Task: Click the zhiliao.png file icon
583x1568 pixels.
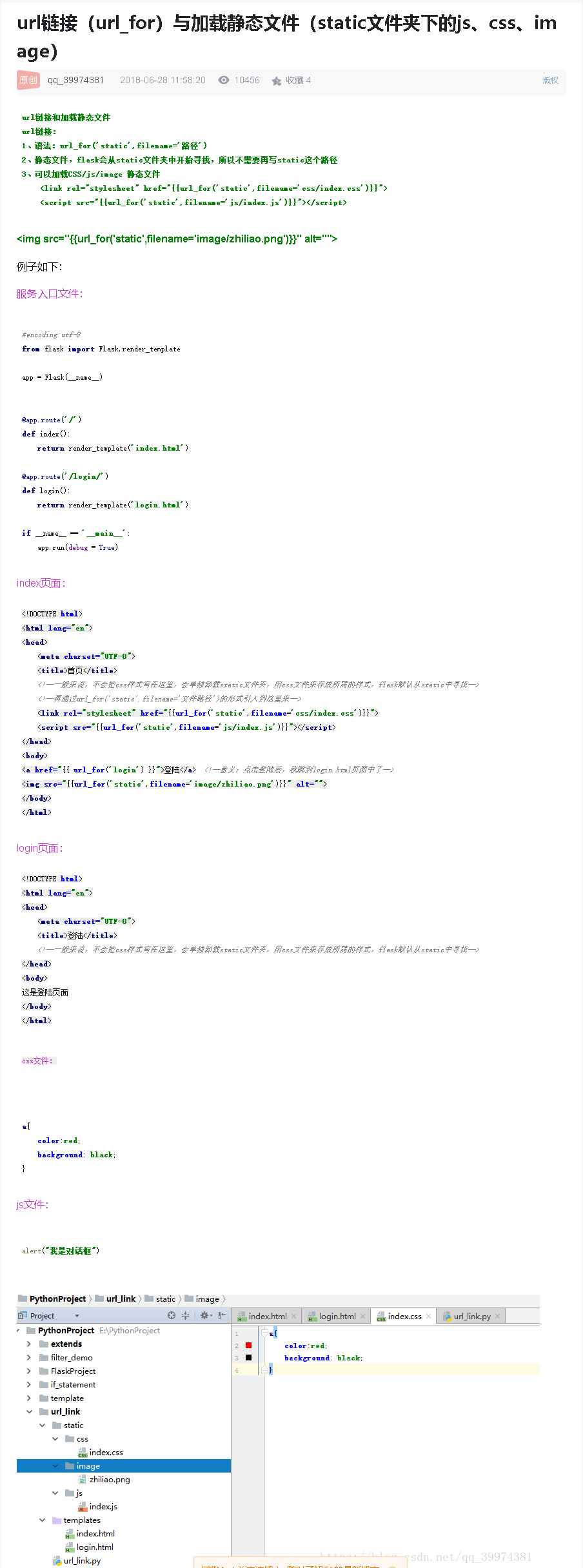Action: [x=83, y=1479]
